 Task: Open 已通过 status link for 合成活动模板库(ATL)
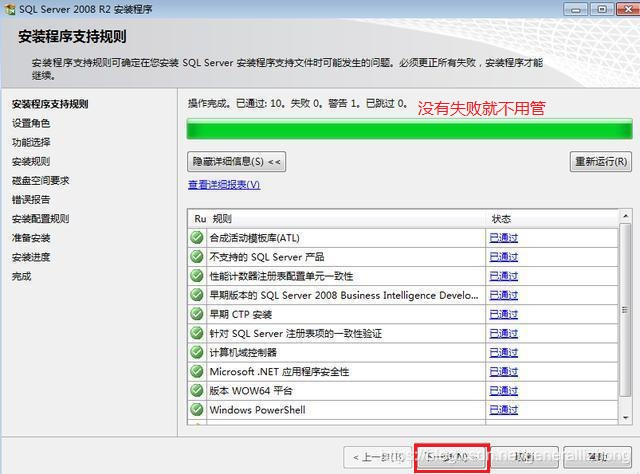click(x=504, y=238)
